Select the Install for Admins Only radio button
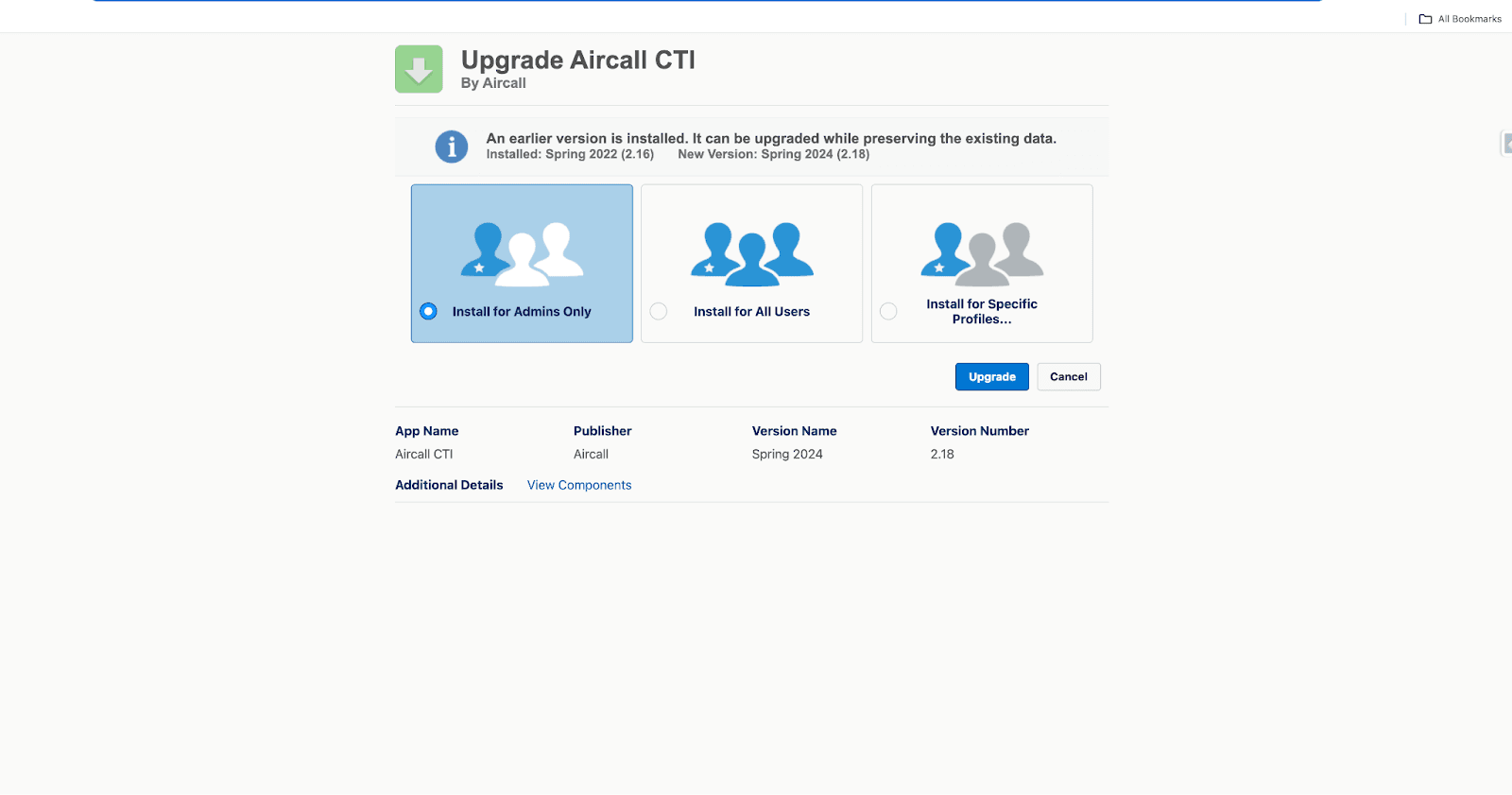The image size is (1512, 795). coord(428,311)
